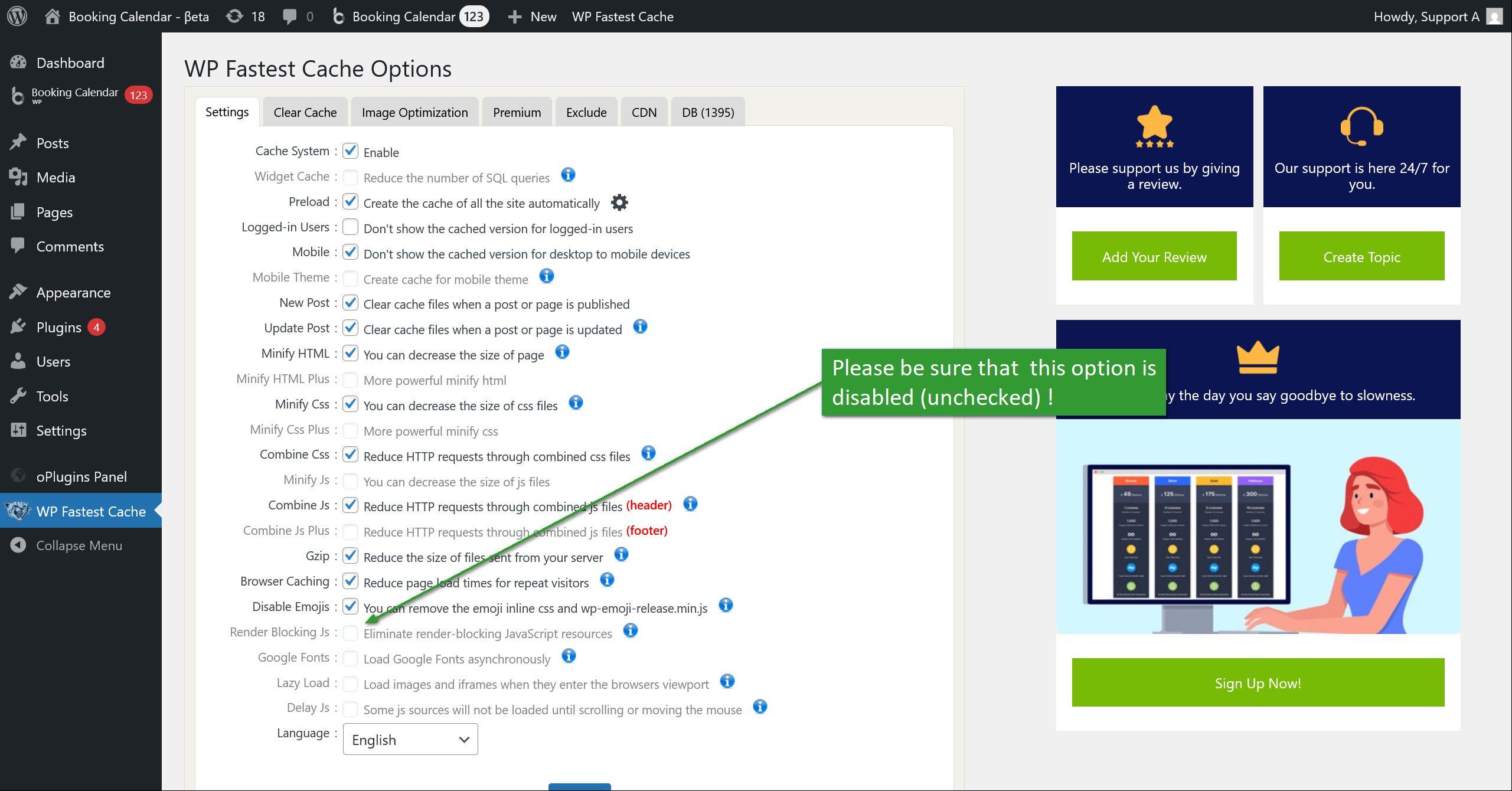Click the plus New icon in admin bar

click(515, 17)
